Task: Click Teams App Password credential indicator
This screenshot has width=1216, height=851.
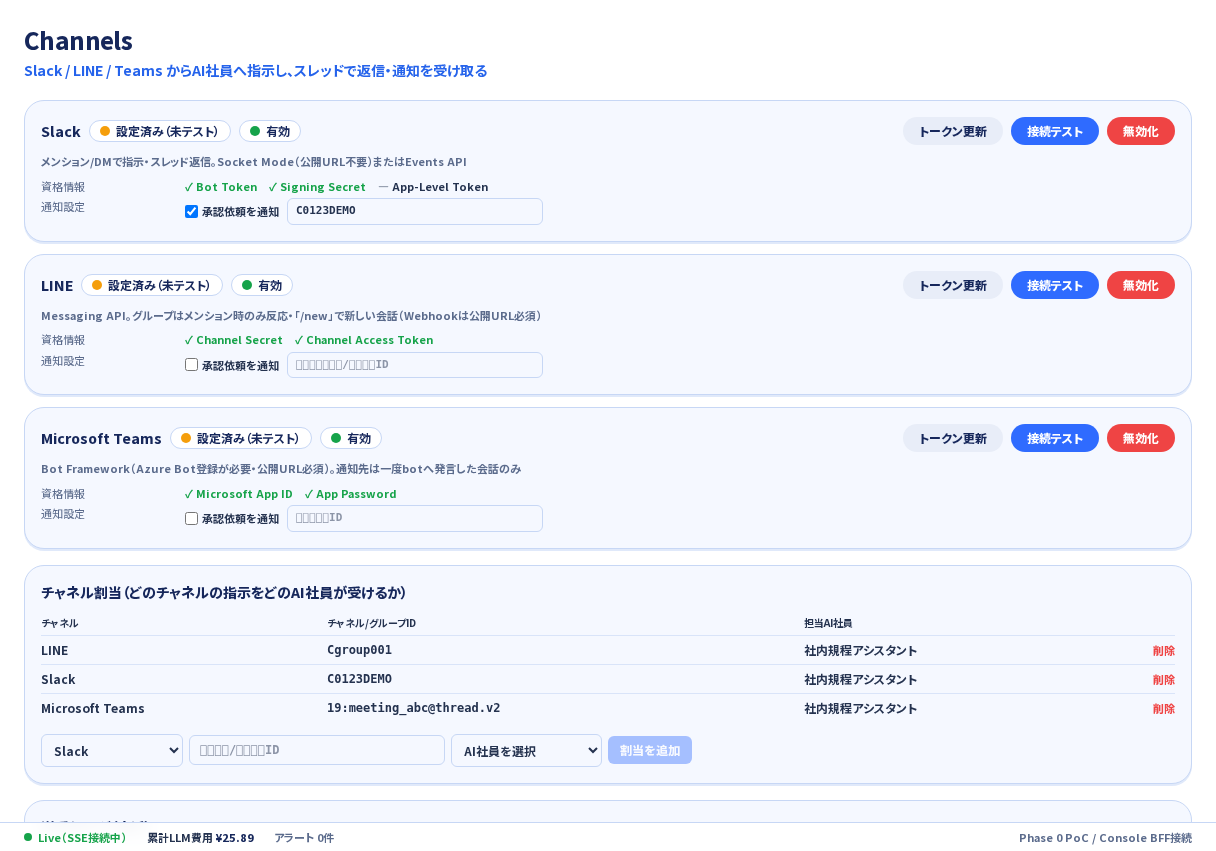Action: point(350,494)
